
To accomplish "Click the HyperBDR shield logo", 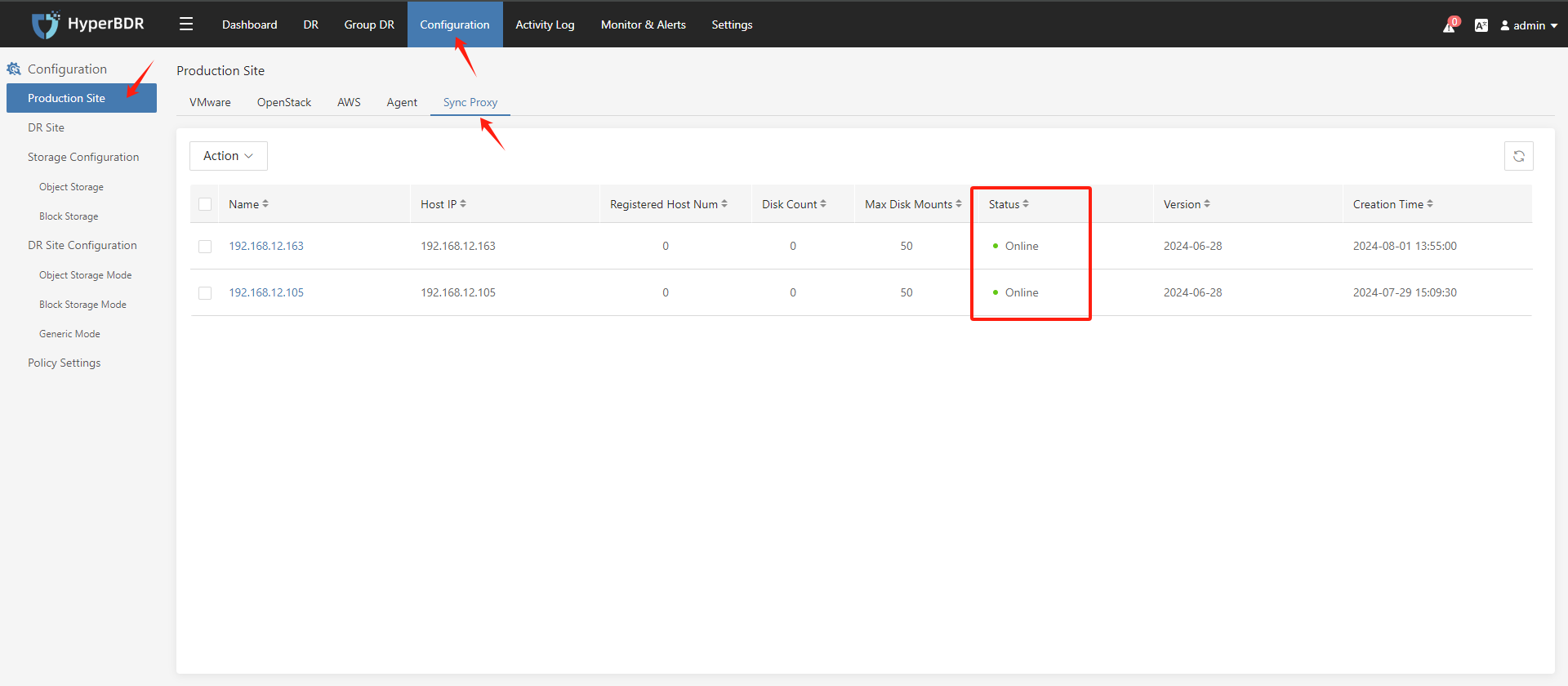I will (45, 24).
